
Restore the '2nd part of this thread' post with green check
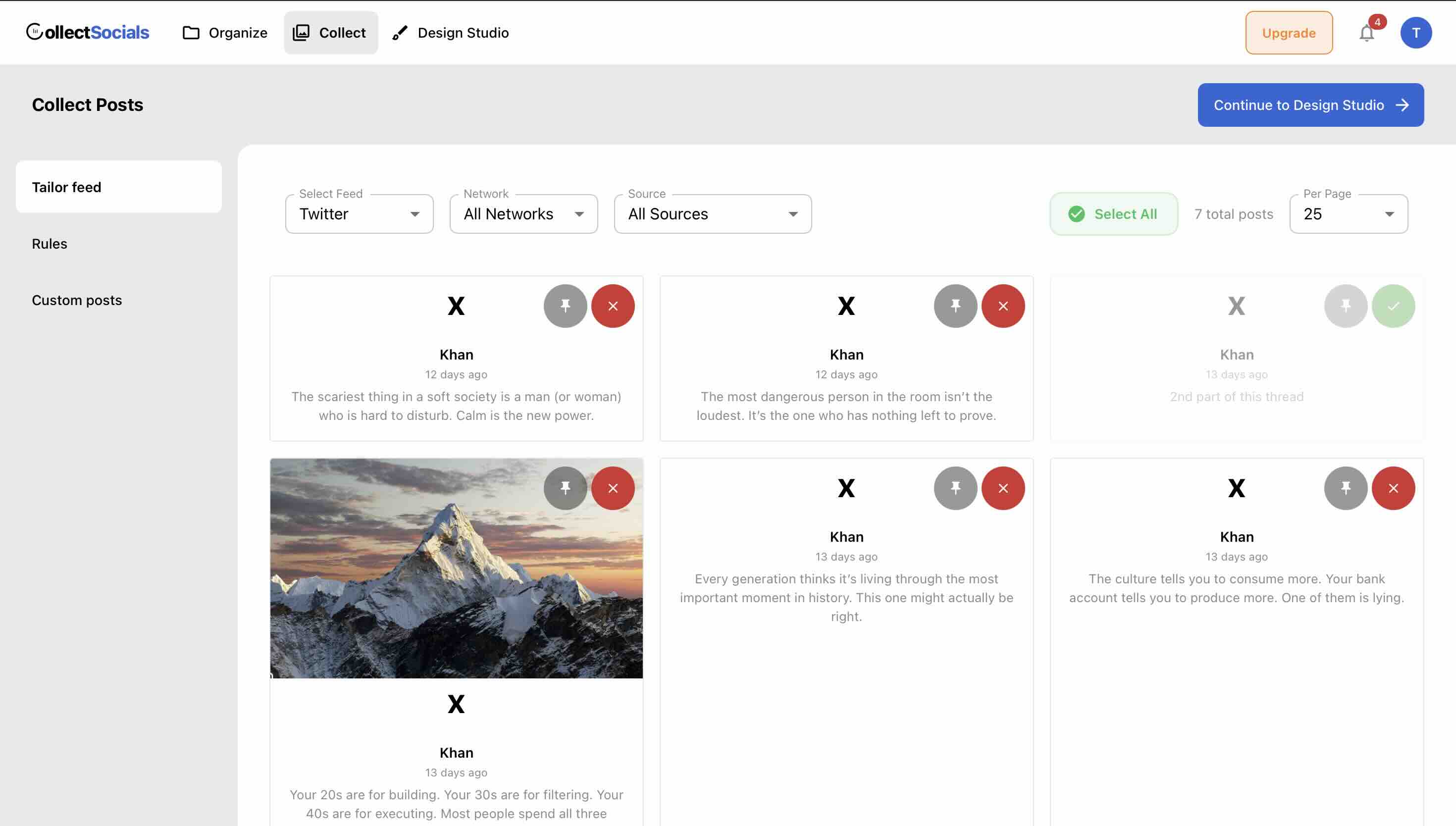click(x=1393, y=306)
